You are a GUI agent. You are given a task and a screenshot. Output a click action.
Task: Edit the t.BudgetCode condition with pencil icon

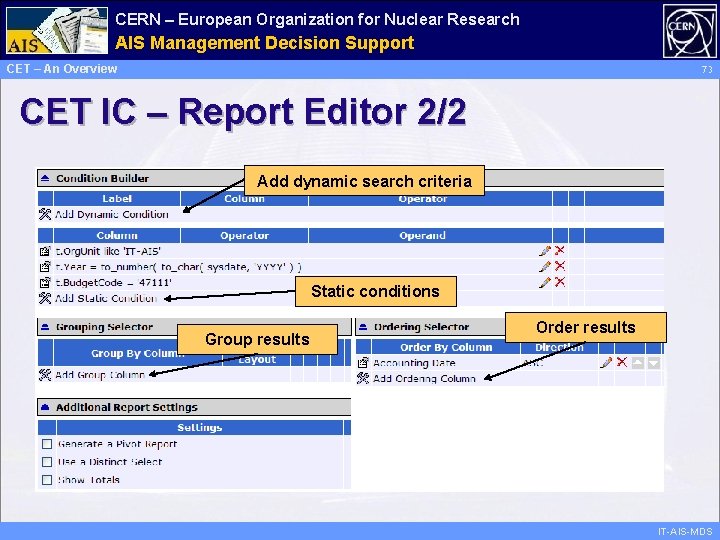(545, 282)
